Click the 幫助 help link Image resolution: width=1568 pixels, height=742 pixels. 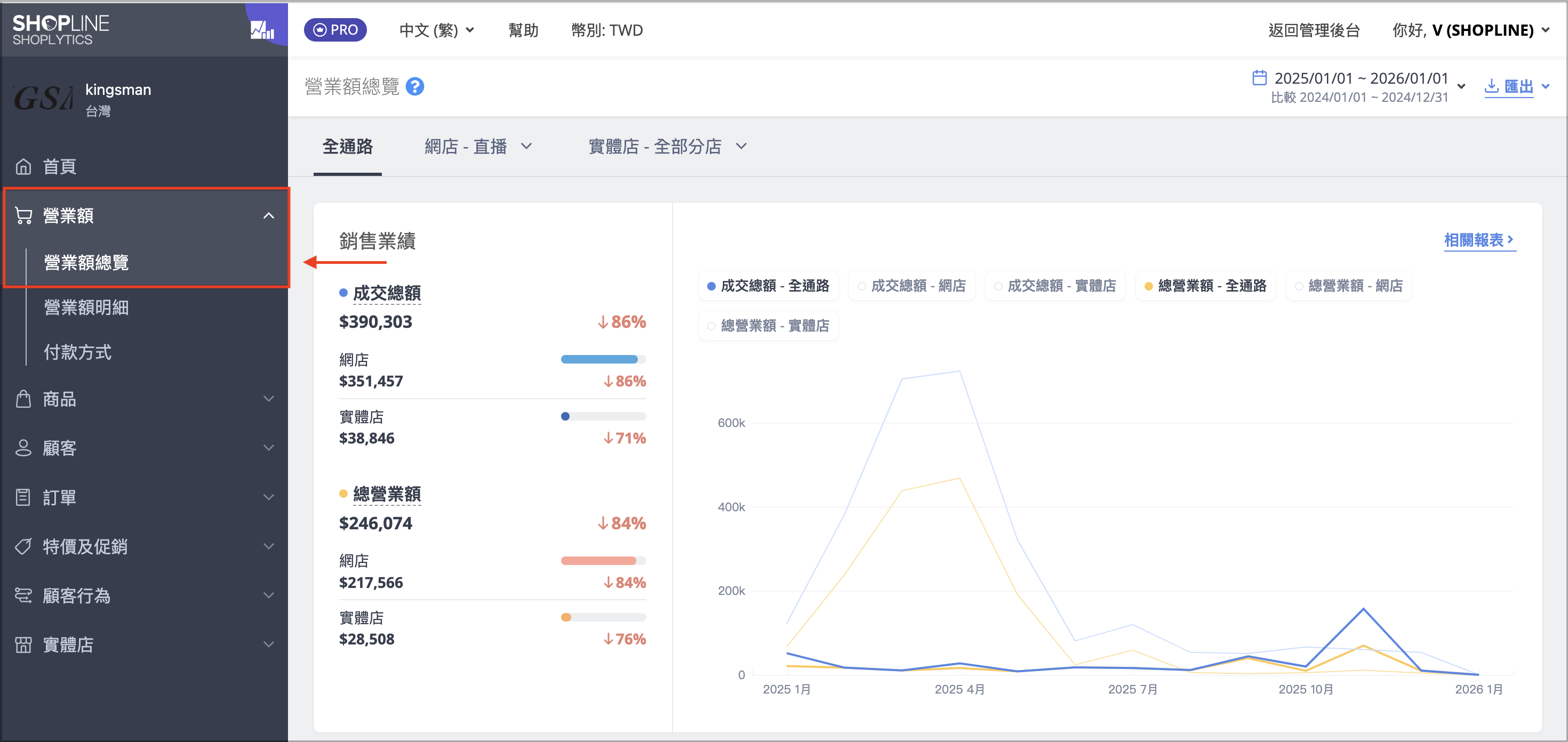click(x=524, y=30)
